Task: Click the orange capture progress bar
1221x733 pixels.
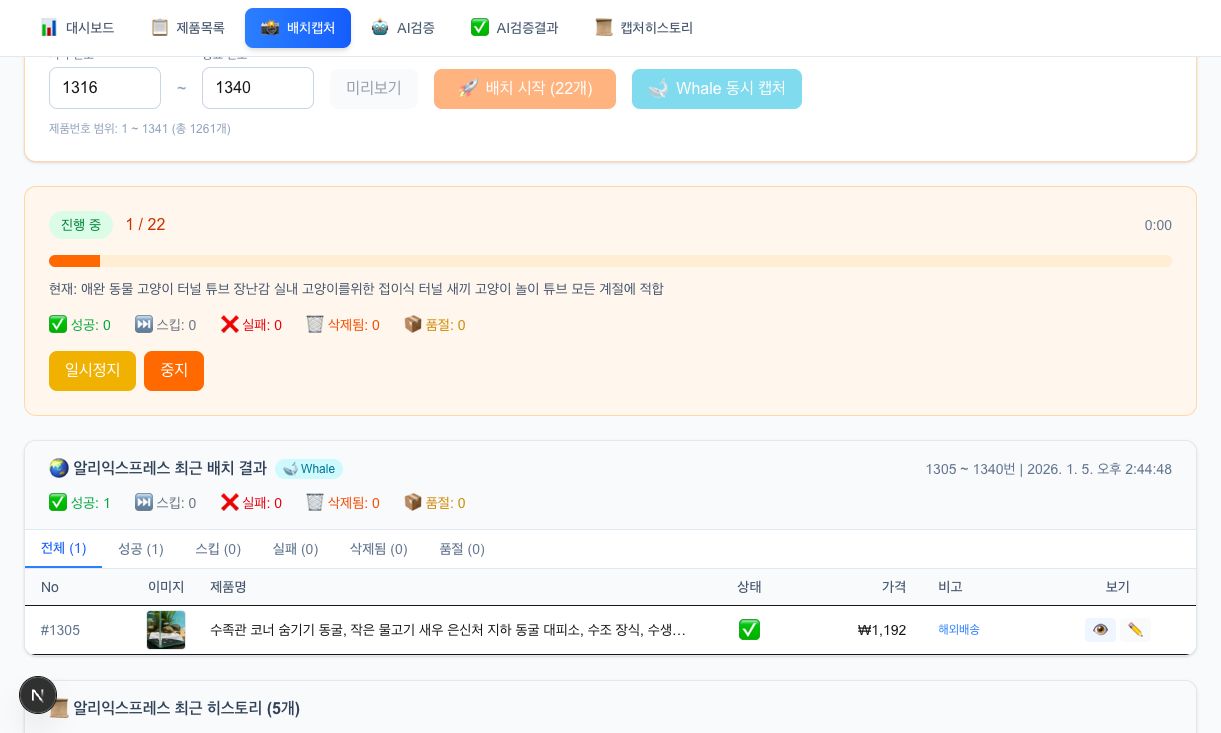Action: (x=75, y=261)
